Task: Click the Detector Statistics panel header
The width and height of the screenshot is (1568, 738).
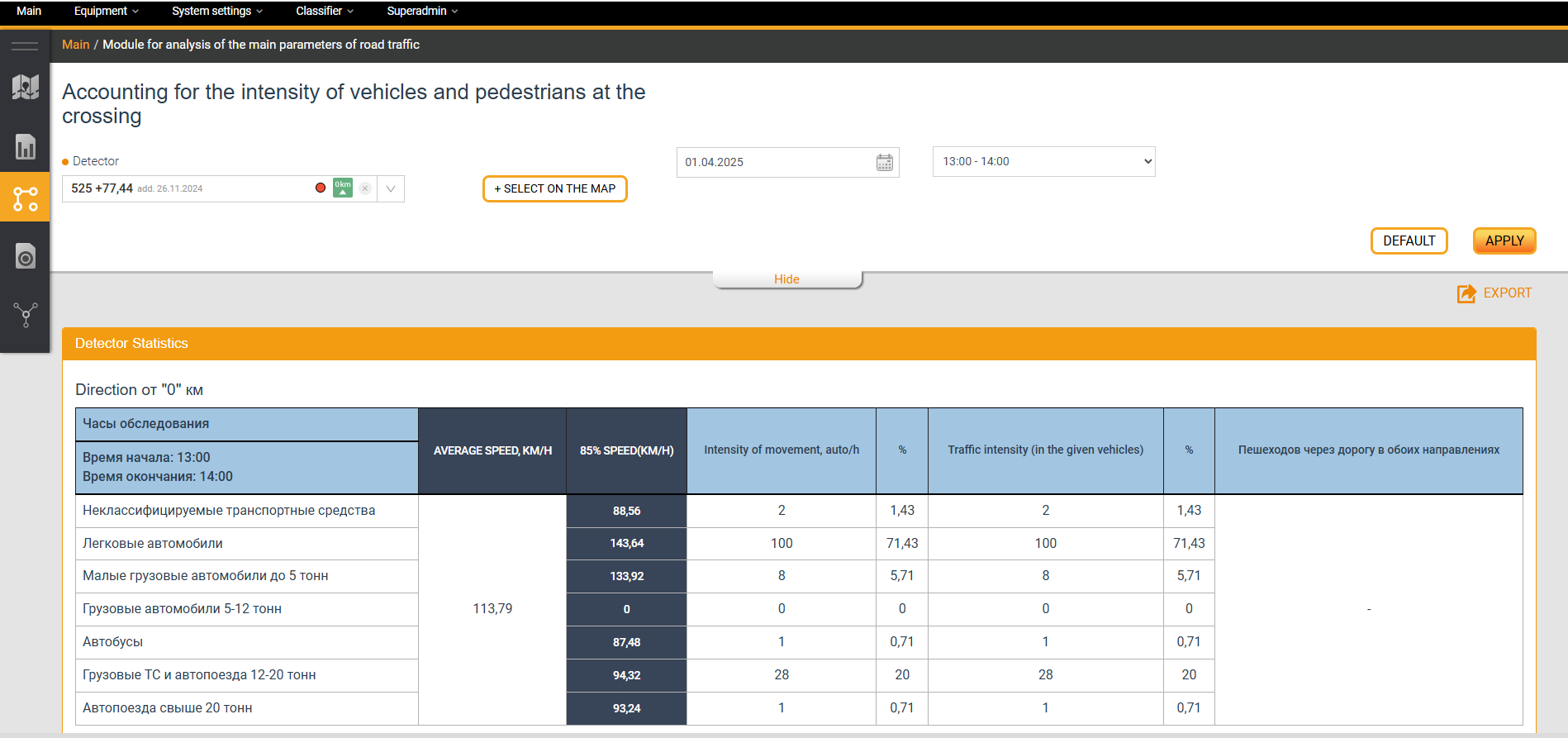Action: (x=799, y=344)
